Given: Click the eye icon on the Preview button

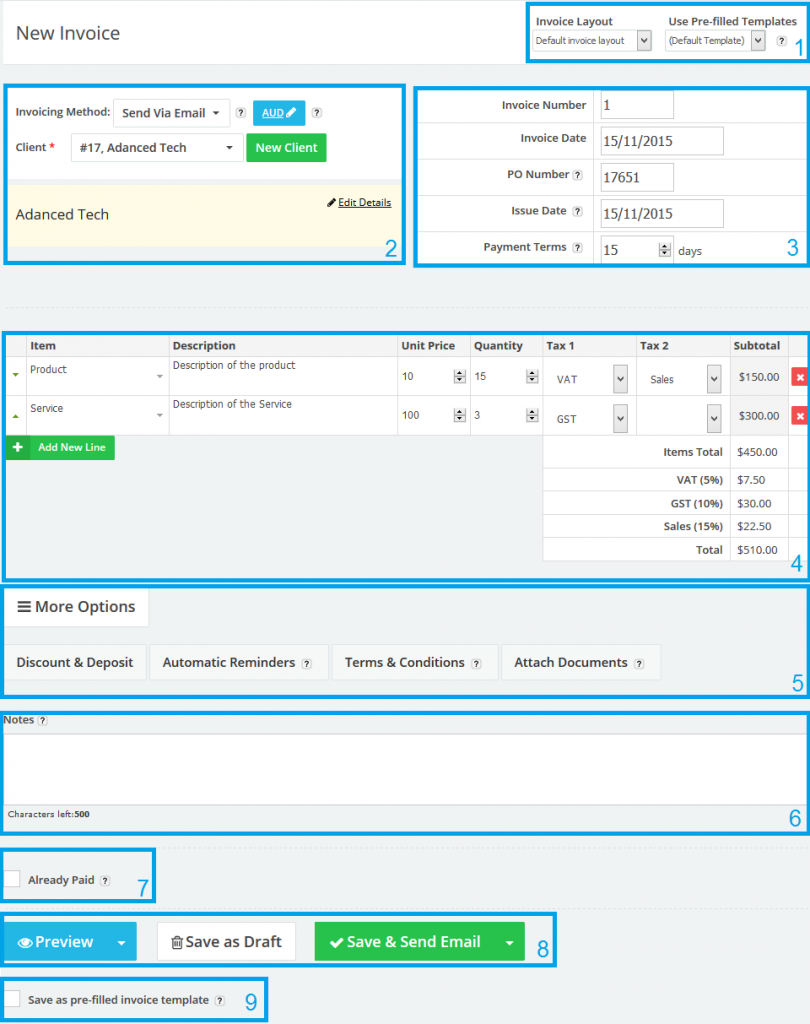Looking at the screenshot, I should pos(26,940).
